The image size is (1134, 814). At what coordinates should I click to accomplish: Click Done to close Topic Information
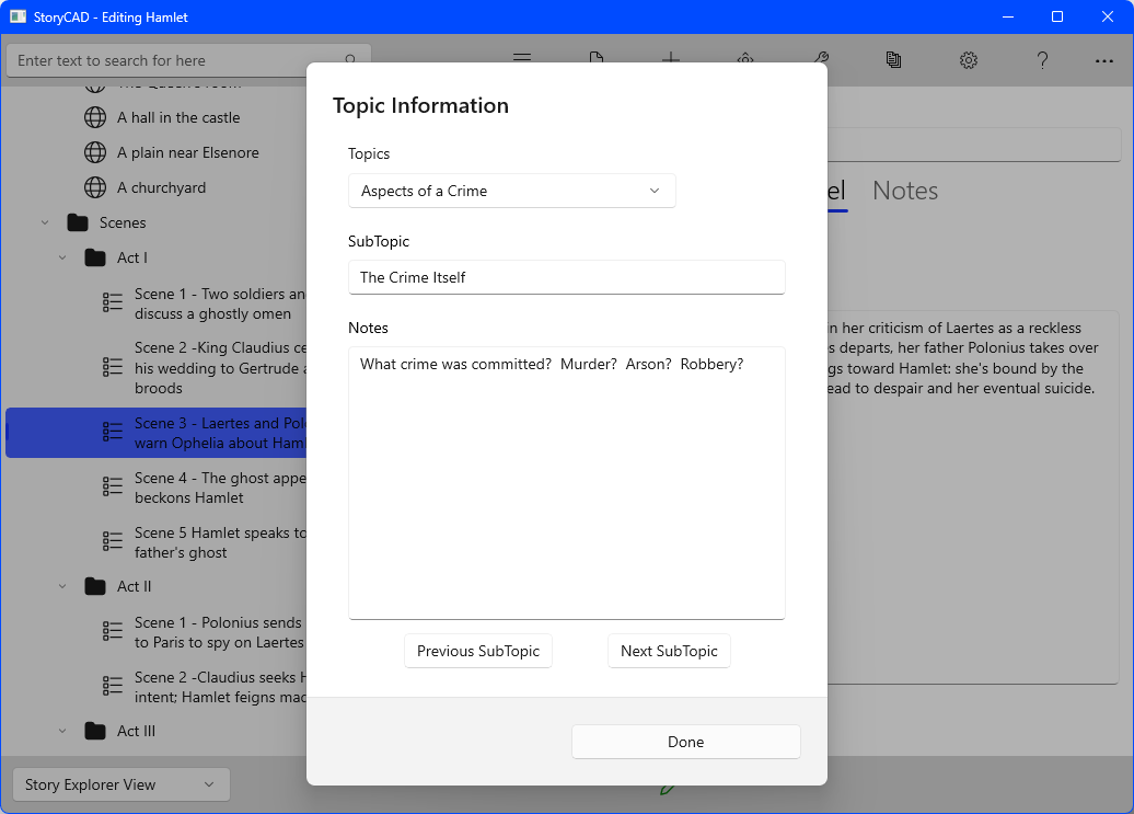pos(686,742)
